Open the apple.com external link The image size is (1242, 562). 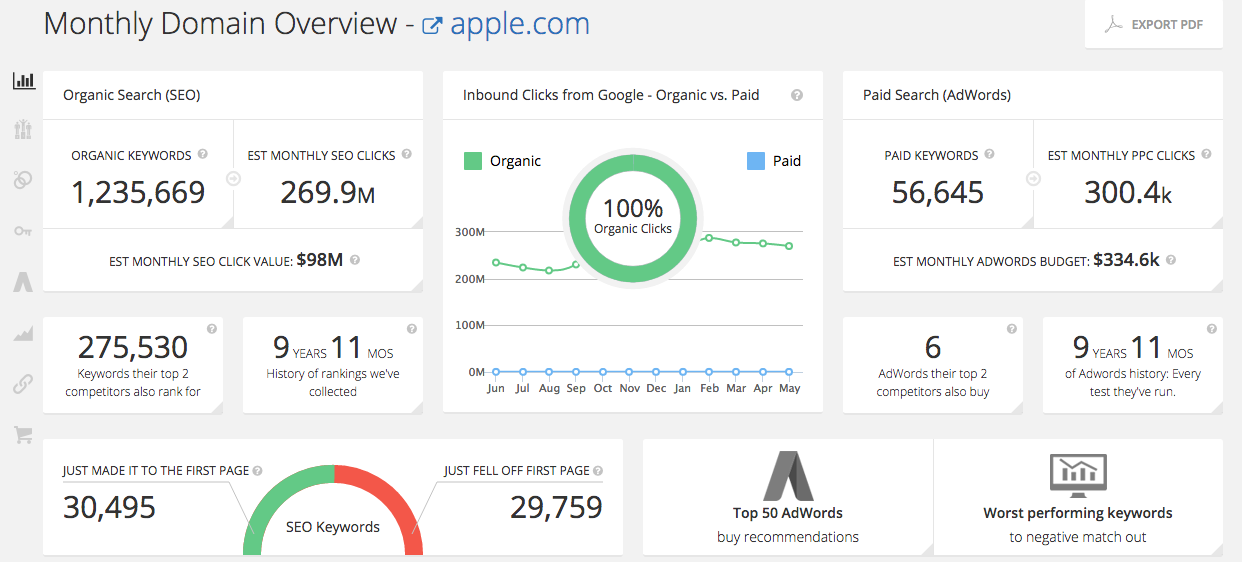click(x=506, y=24)
